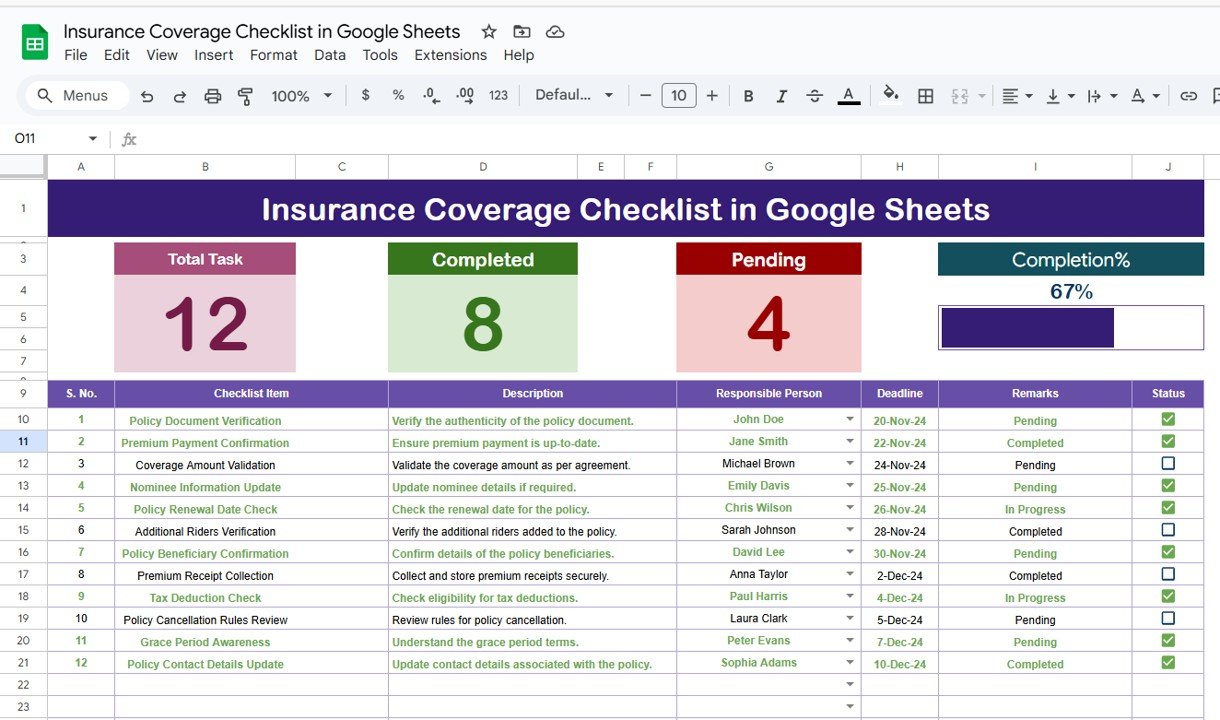The height and width of the screenshot is (720, 1220).
Task: Decrease font size with minus icon
Action: 645,96
